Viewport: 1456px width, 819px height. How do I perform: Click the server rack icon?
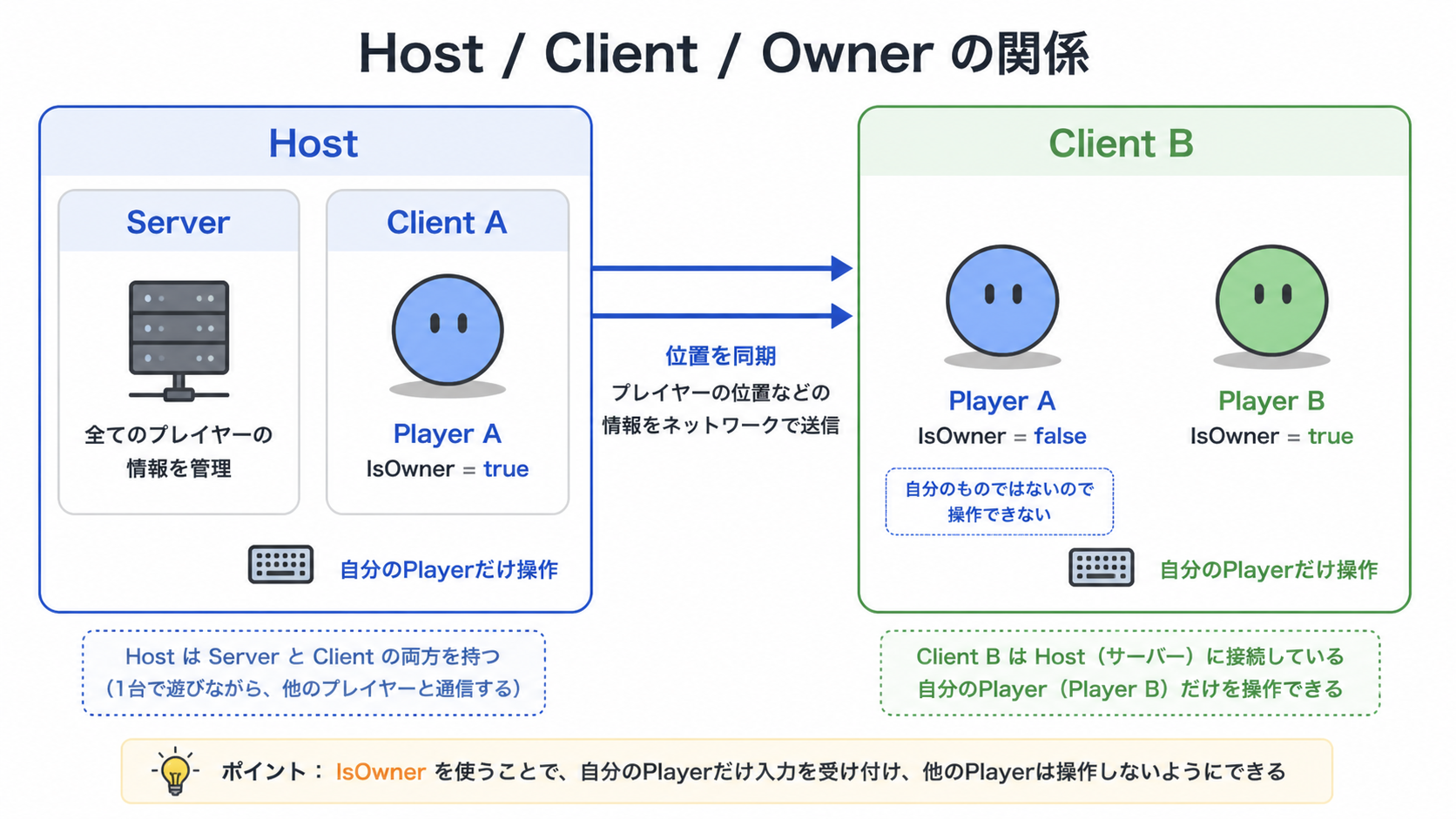pos(179,340)
